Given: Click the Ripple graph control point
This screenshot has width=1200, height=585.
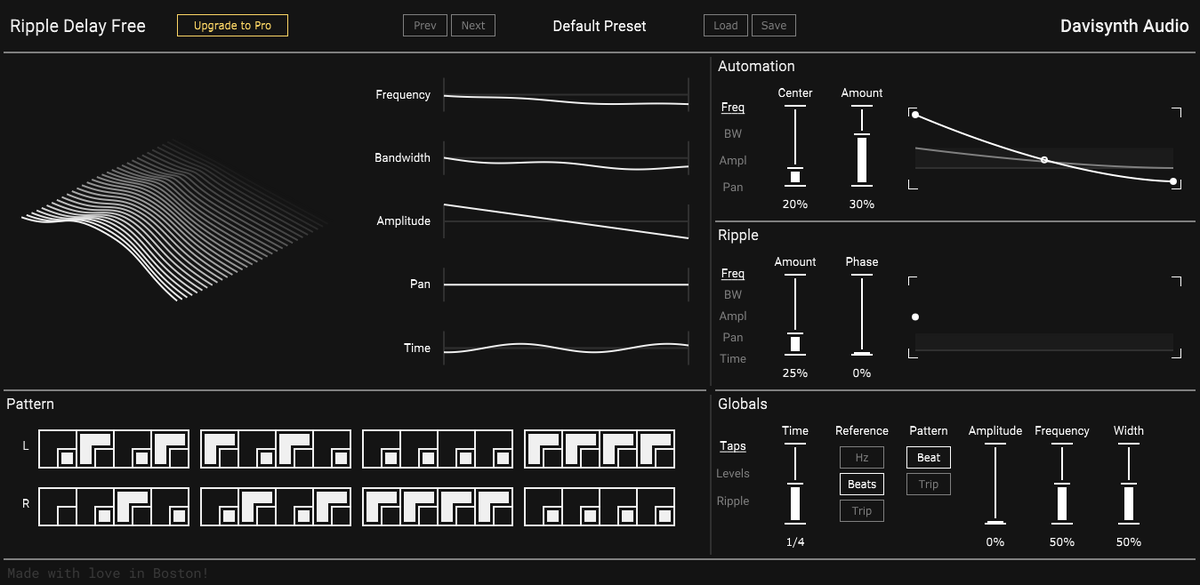Looking at the screenshot, I should (x=915, y=317).
